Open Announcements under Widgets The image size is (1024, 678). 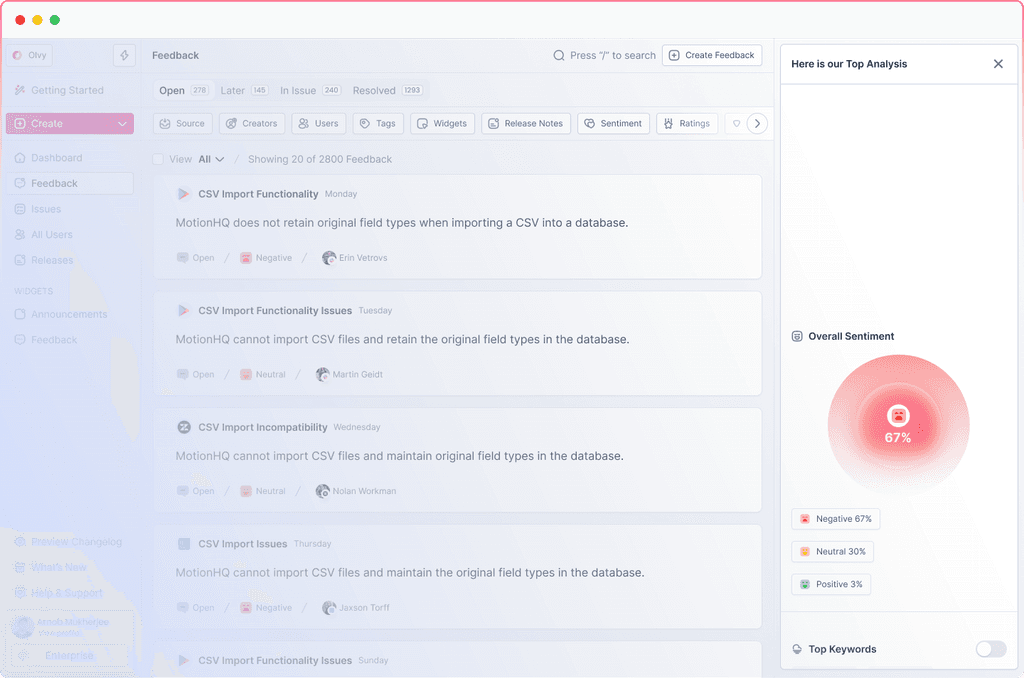(61, 314)
